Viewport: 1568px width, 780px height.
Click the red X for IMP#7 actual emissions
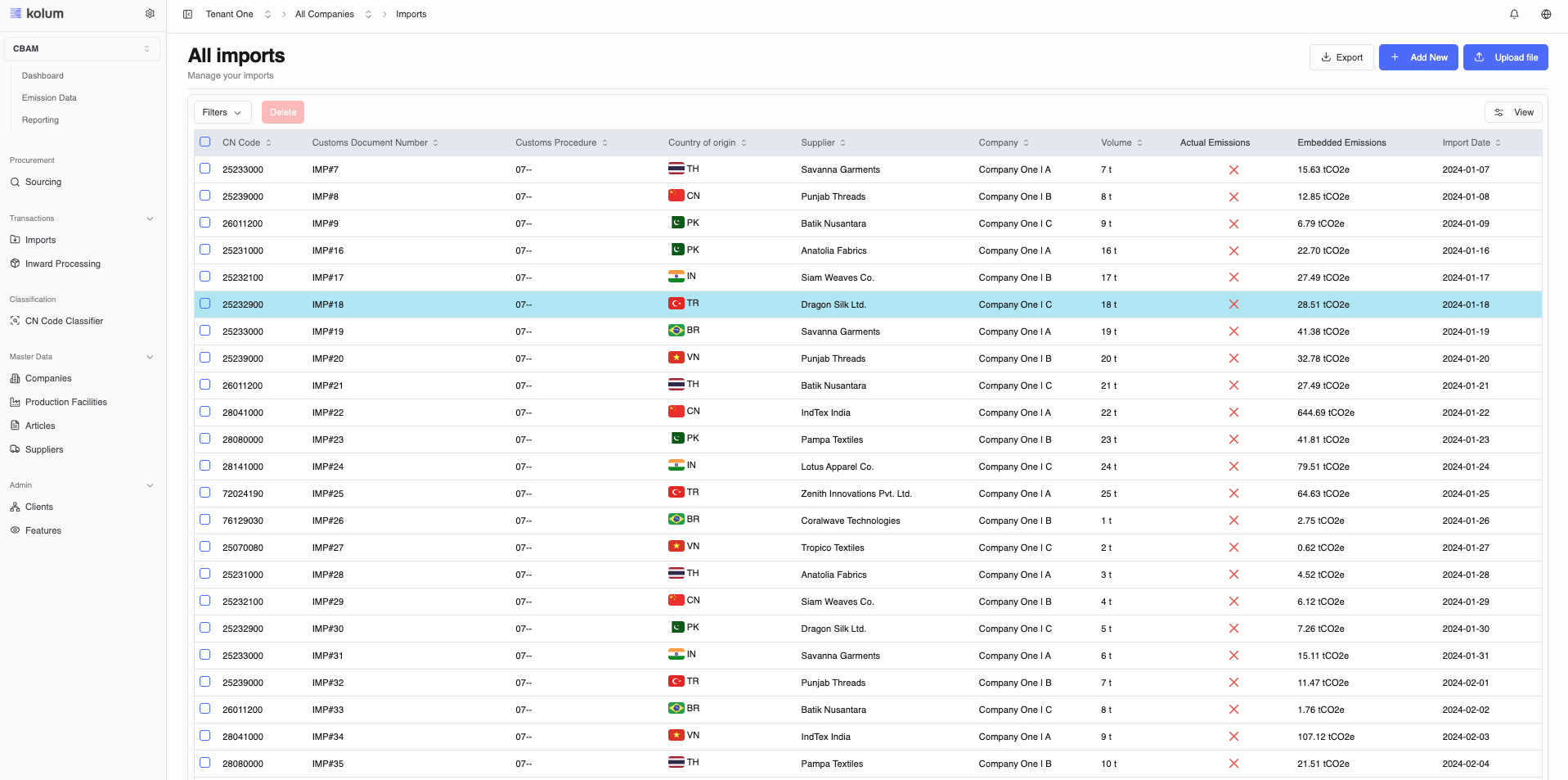pyautogui.click(x=1233, y=170)
